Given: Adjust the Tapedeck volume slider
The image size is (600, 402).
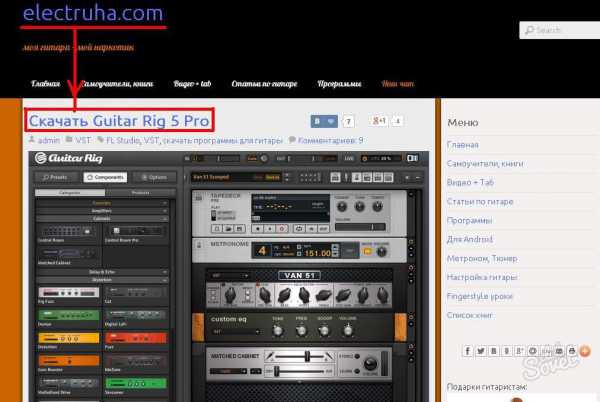Looking at the screenshot, I should [x=360, y=227].
